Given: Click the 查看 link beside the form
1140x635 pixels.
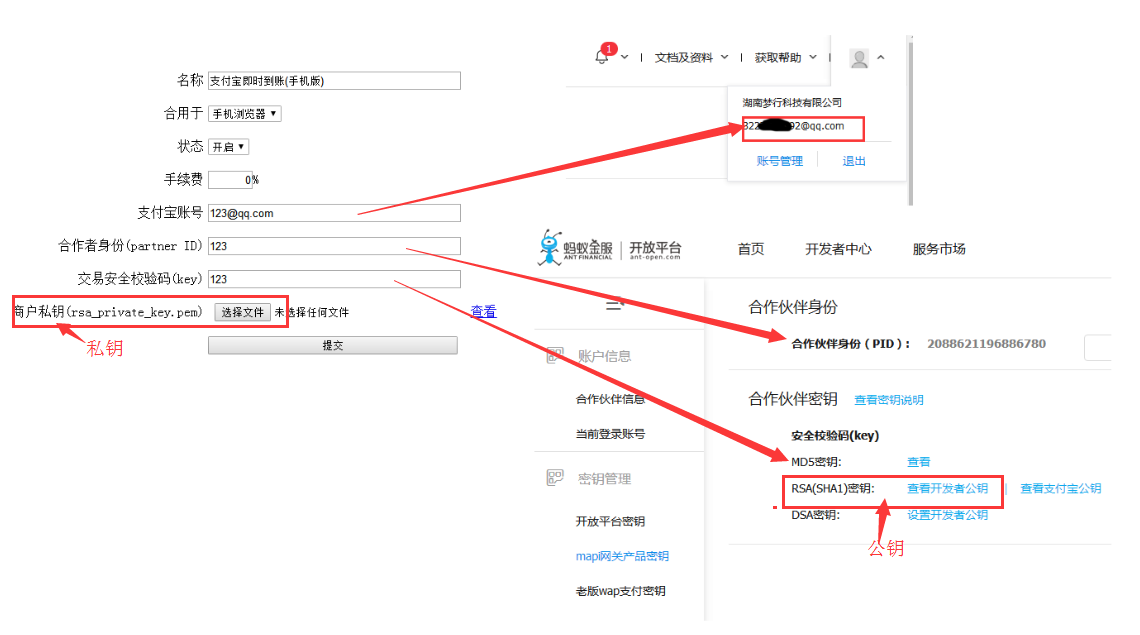Looking at the screenshot, I should (x=483, y=311).
